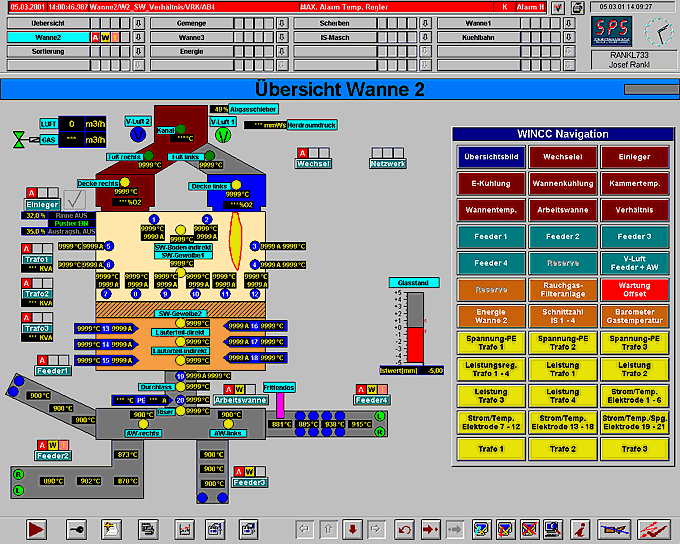
Task: Click the printer icon beside the alarm line
Action: (x=577, y=7)
